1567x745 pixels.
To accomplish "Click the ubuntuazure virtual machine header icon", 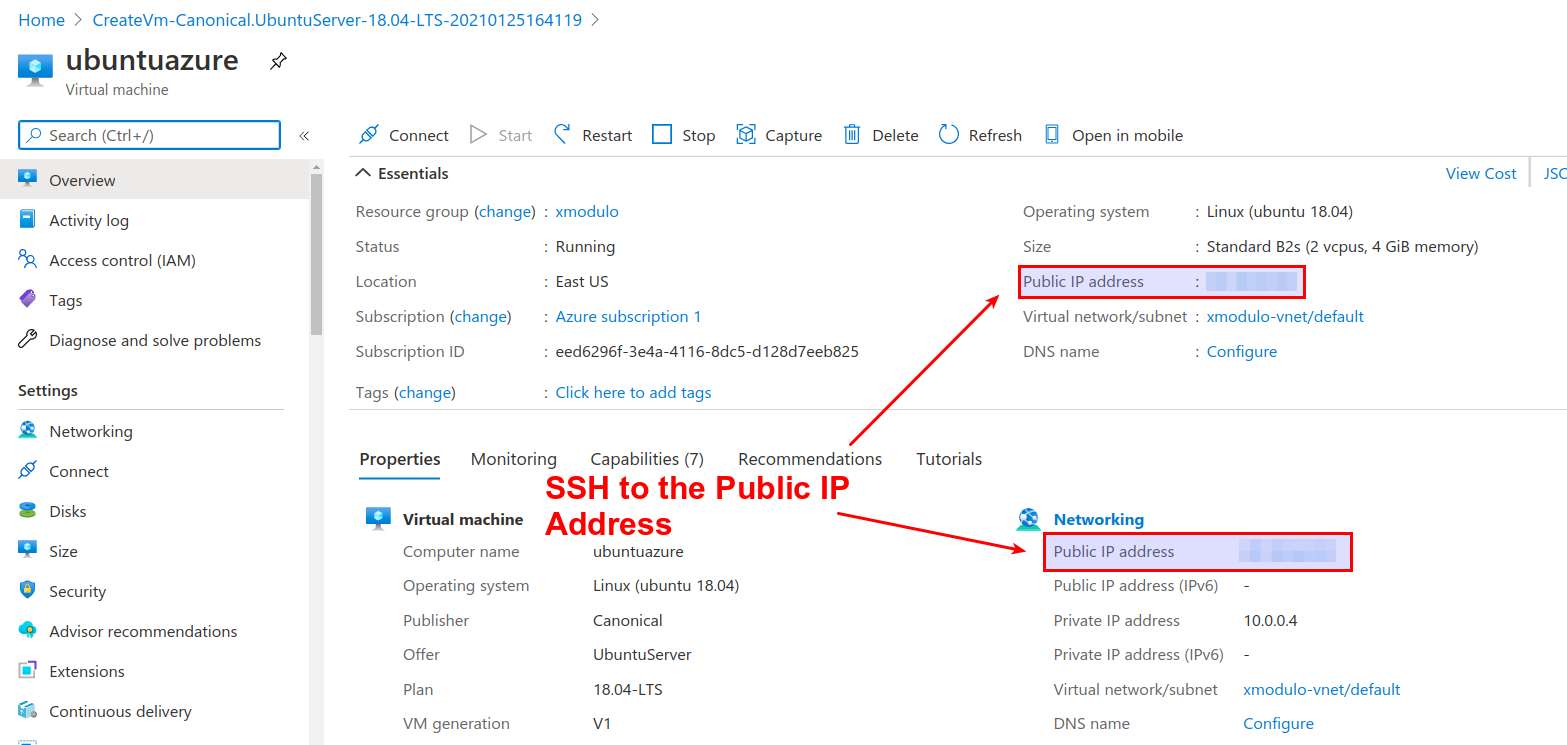I will coord(36,70).
